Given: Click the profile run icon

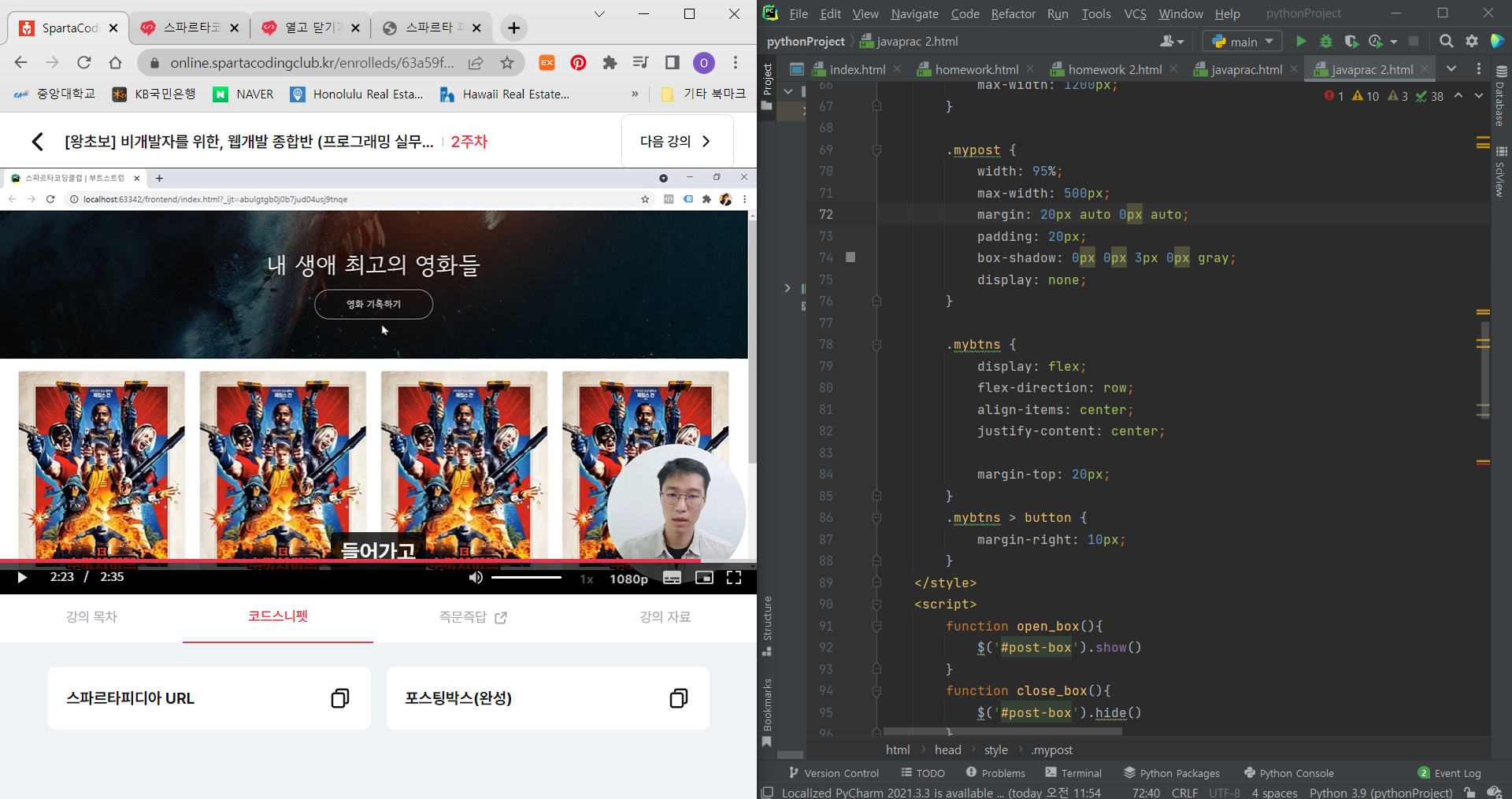Looking at the screenshot, I should pyautogui.click(x=1376, y=41).
